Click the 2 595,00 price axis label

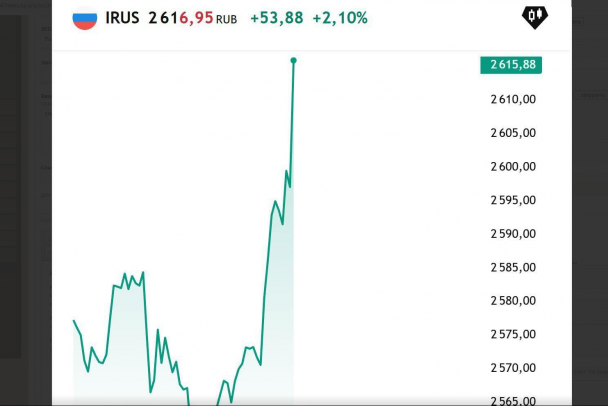[x=514, y=200]
